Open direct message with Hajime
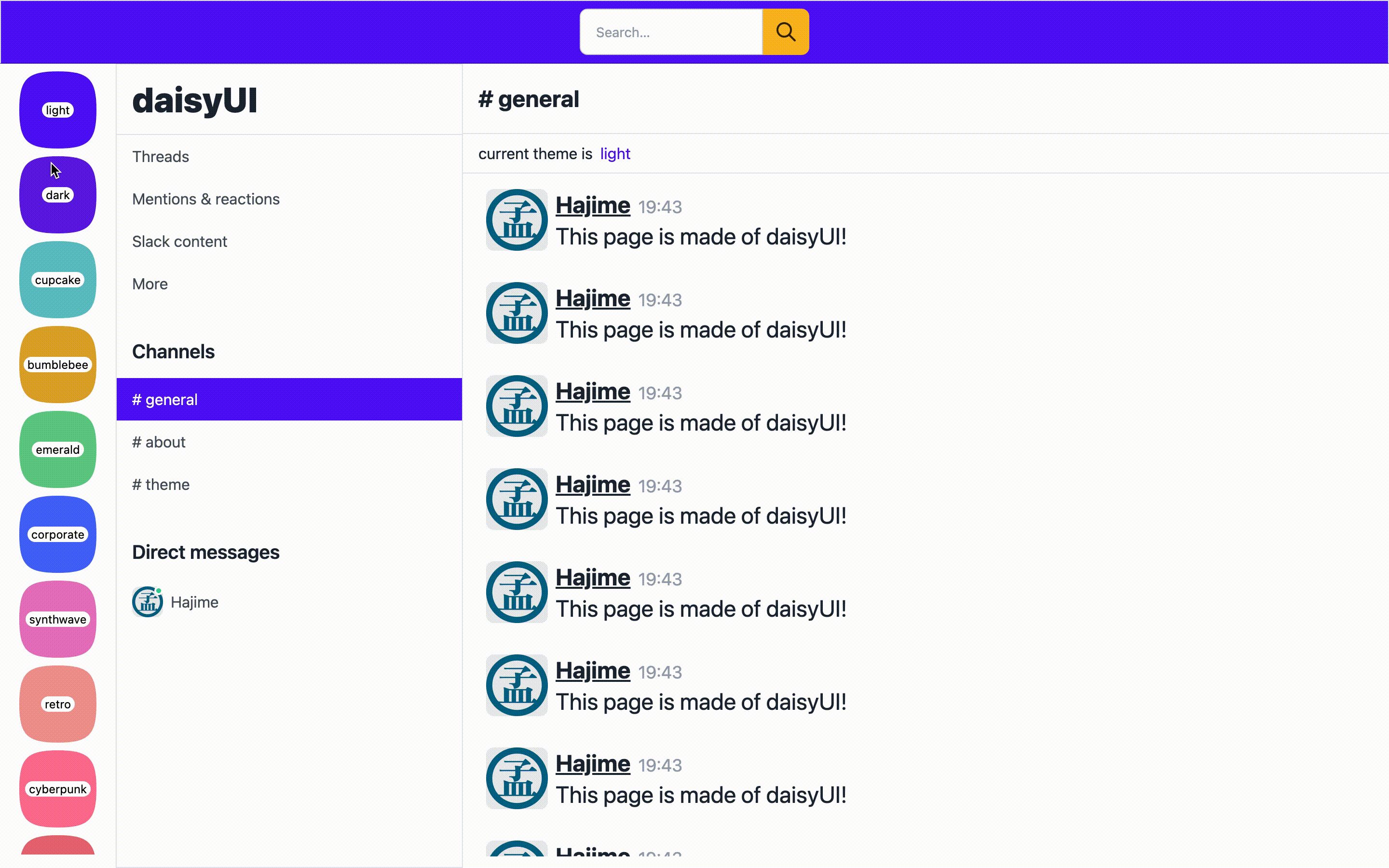Screen dimensions: 1389x868 click(x=289, y=602)
